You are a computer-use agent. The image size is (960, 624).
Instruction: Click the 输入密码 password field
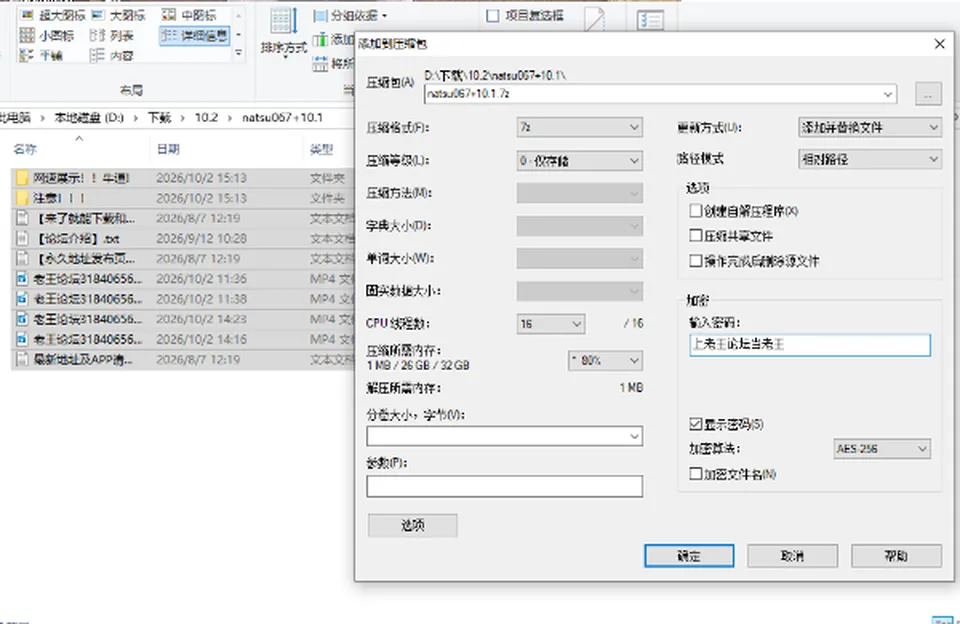[810, 345]
